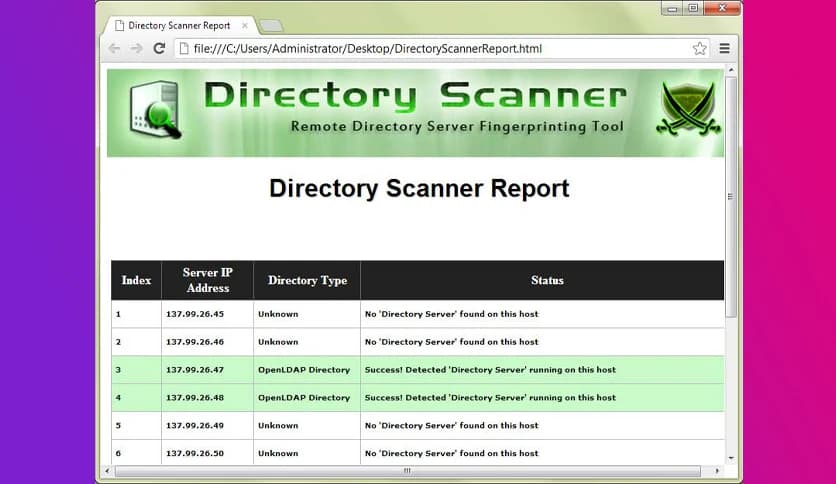This screenshot has height=484, width=836.
Task: Click the Server IP Address column header
Action: pos(207,280)
